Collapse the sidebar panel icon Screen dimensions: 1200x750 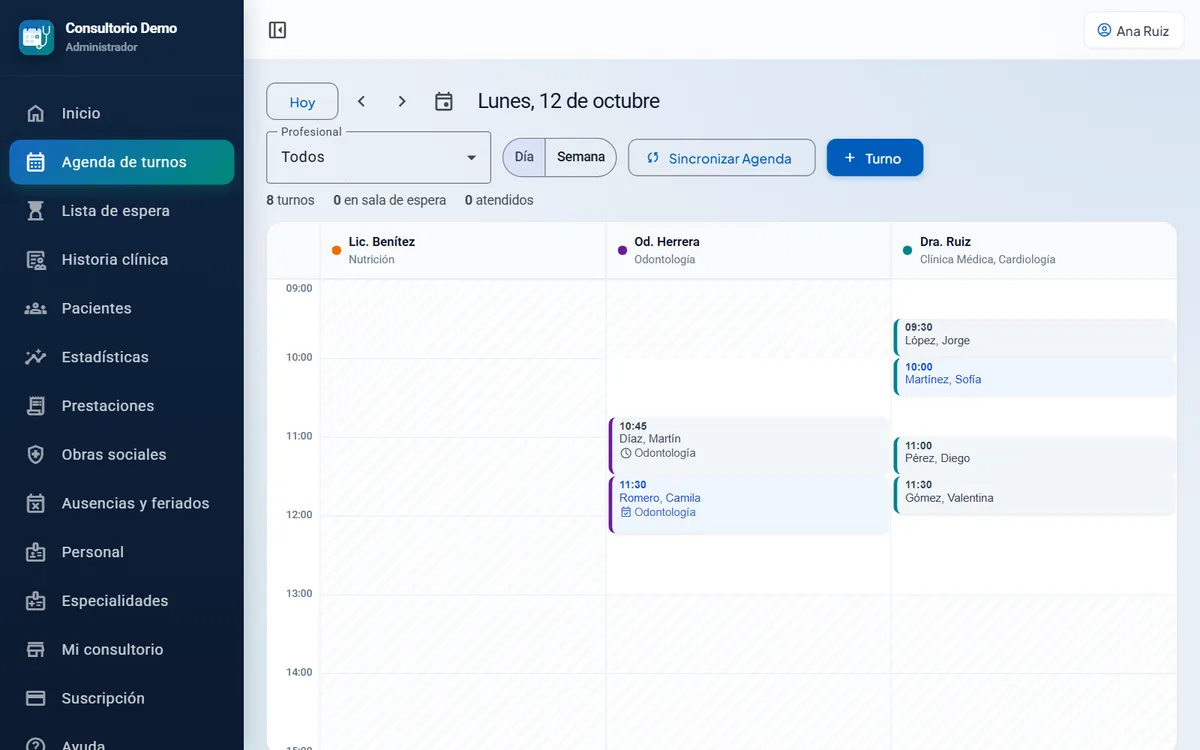(x=278, y=30)
